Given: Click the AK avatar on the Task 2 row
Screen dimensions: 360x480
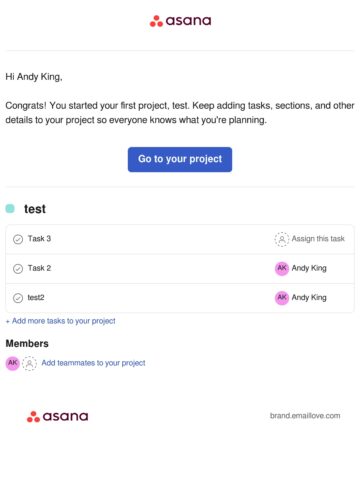Looking at the screenshot, I should pos(282,268).
